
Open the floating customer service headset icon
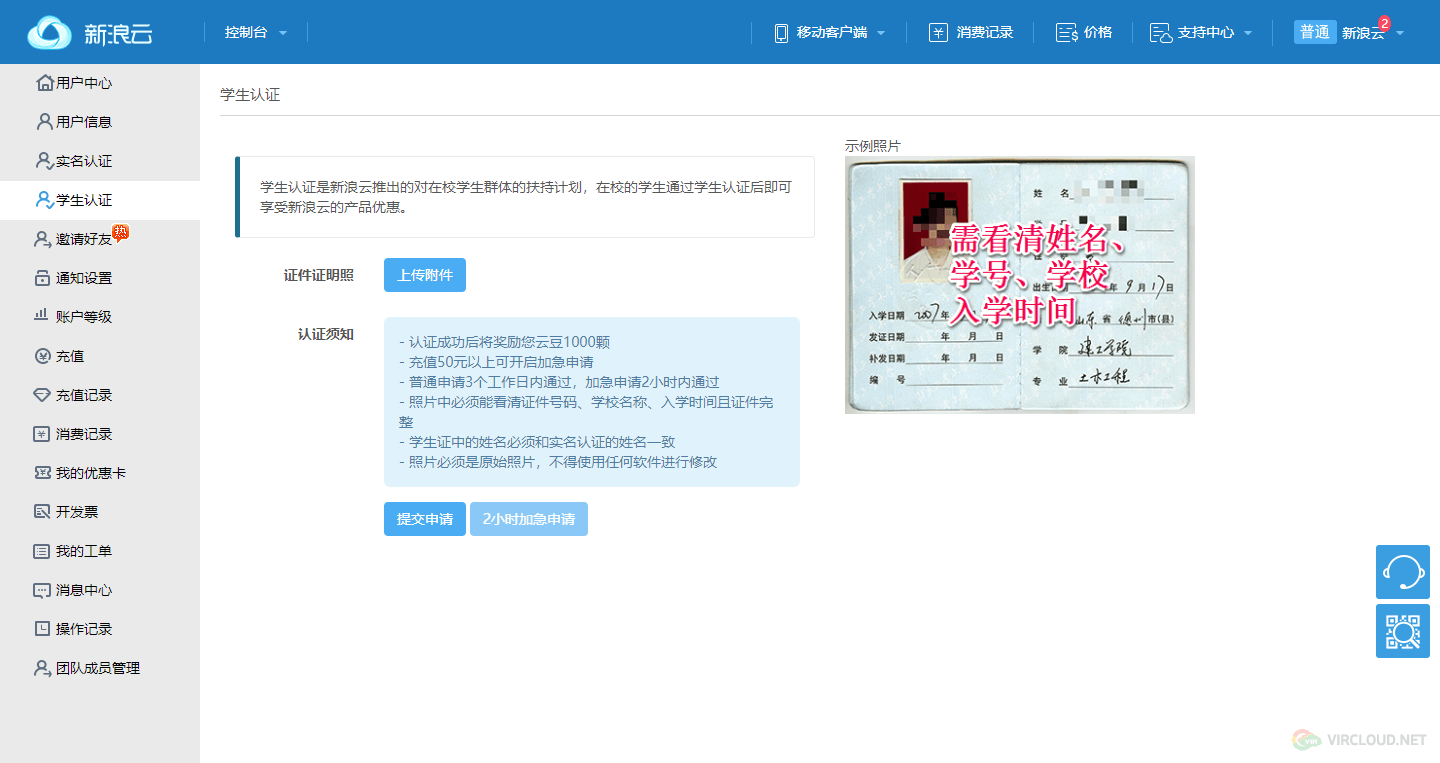pos(1402,572)
